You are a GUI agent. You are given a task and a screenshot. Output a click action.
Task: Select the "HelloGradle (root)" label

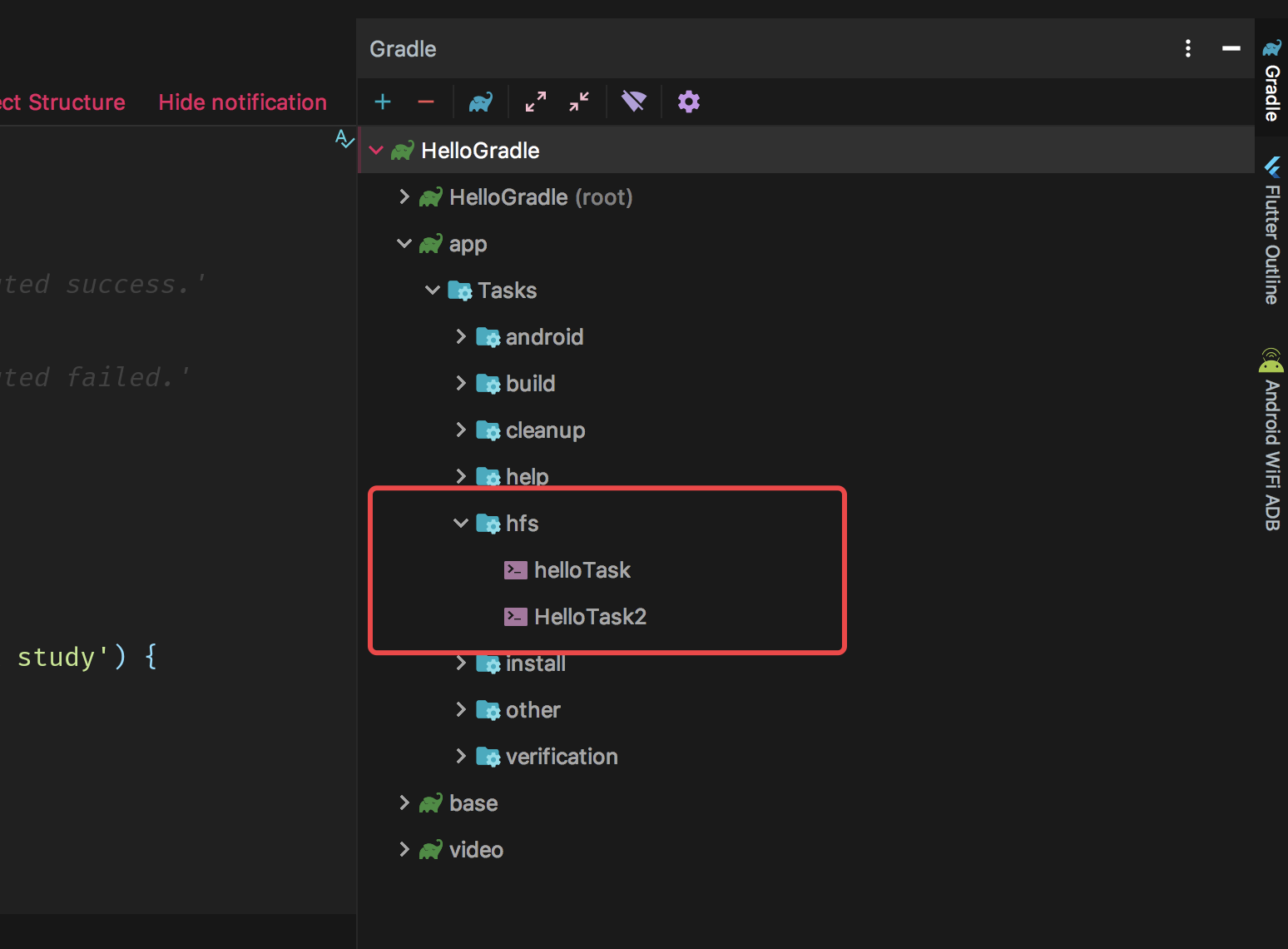tap(541, 197)
